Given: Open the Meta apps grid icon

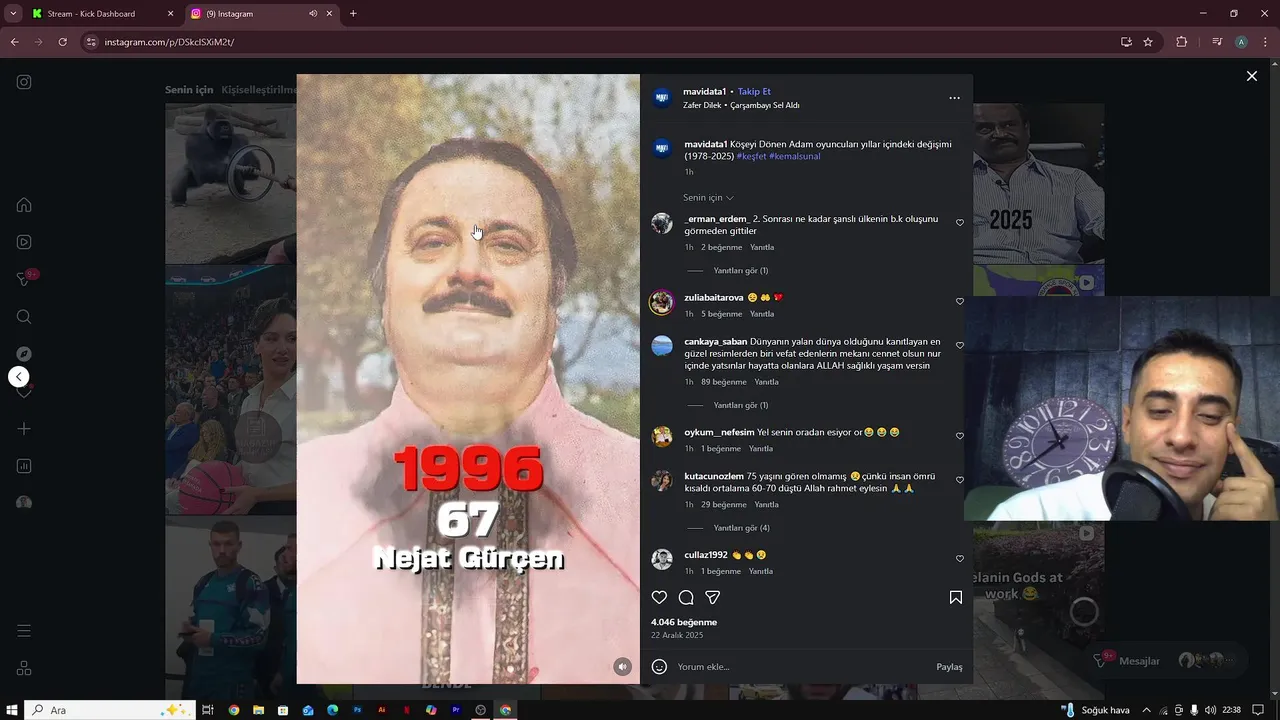Looking at the screenshot, I should (x=24, y=668).
